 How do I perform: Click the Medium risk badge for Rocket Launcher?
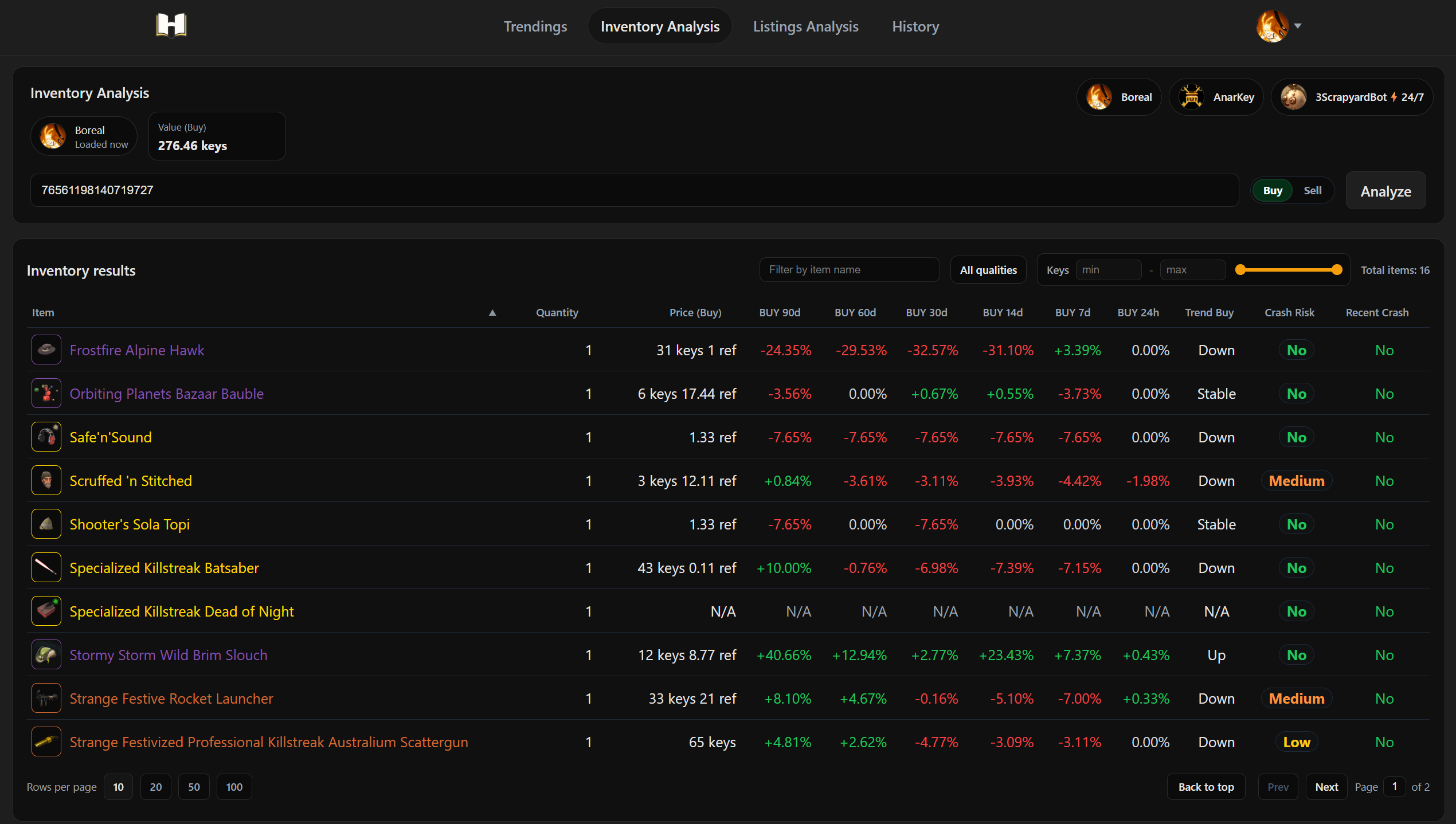click(1297, 699)
